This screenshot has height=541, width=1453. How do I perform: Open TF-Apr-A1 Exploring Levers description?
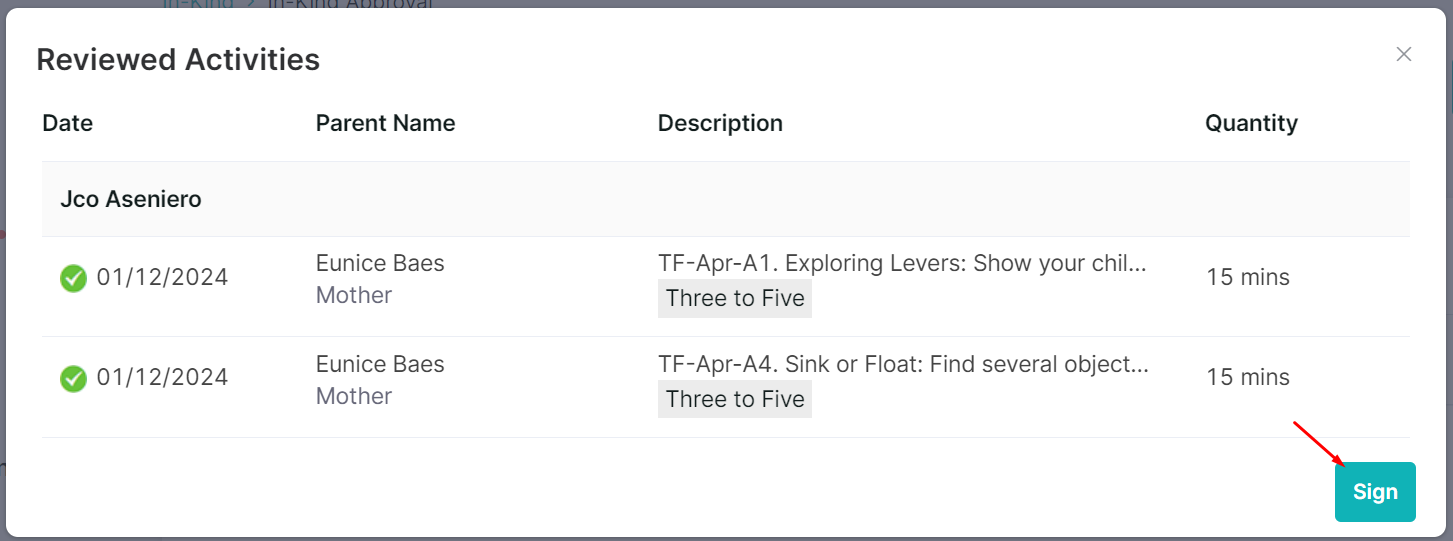902,263
